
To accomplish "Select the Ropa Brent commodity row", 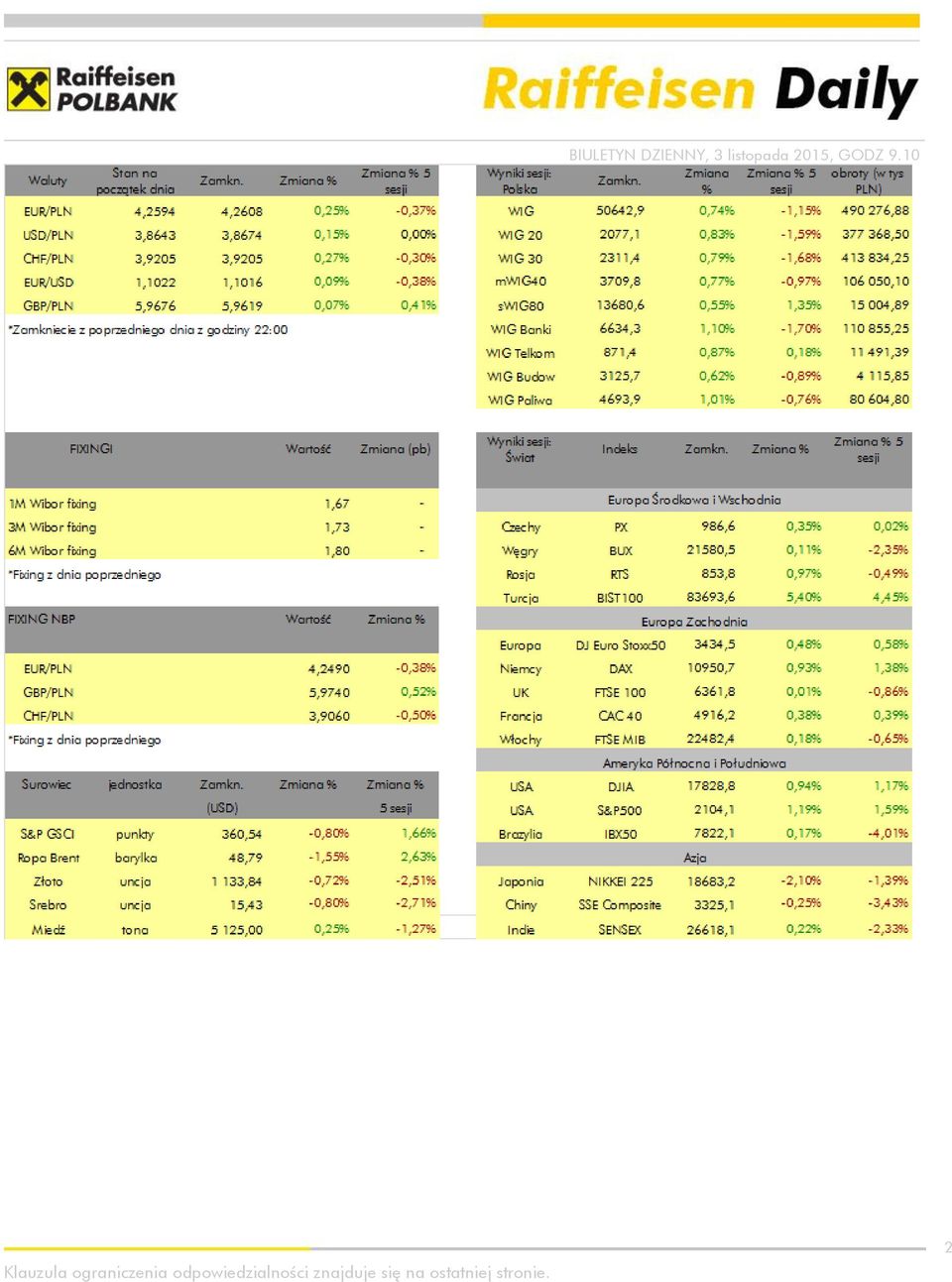I will click(222, 858).
